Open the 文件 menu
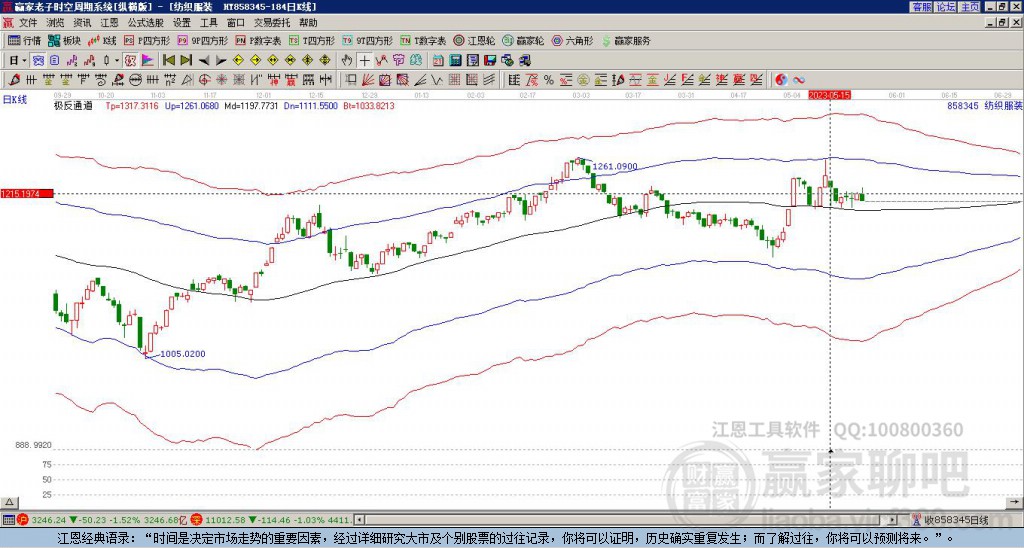Screen dimensions: 1024x548 coord(27,23)
